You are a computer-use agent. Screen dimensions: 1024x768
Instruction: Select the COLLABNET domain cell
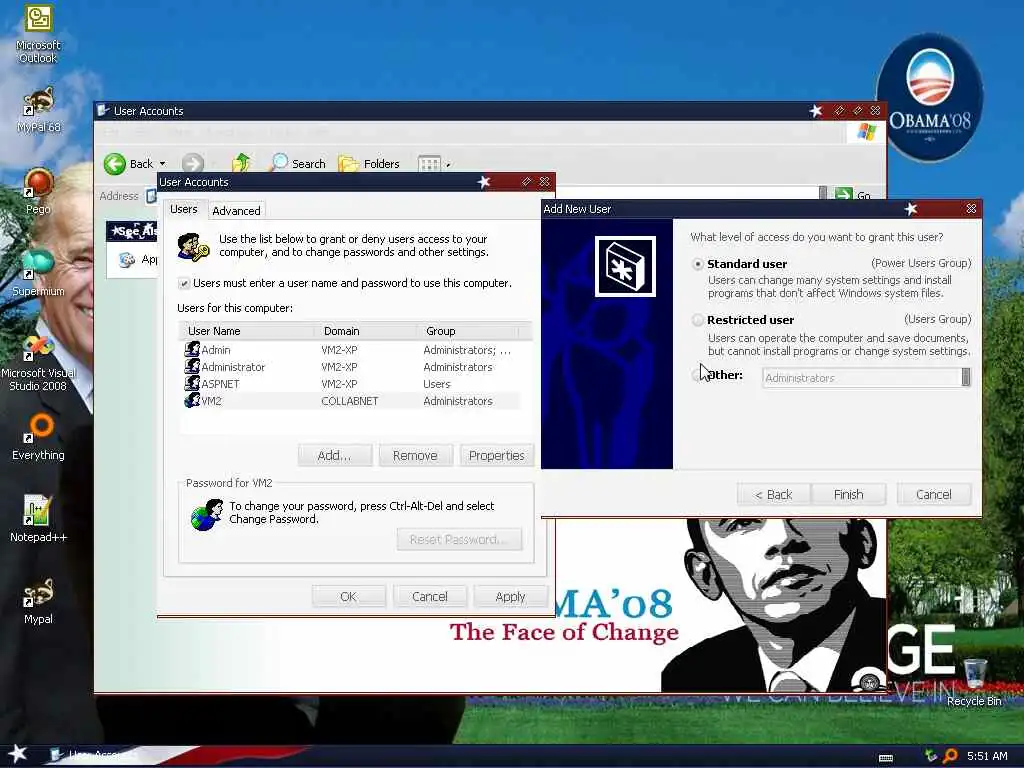[350, 401]
